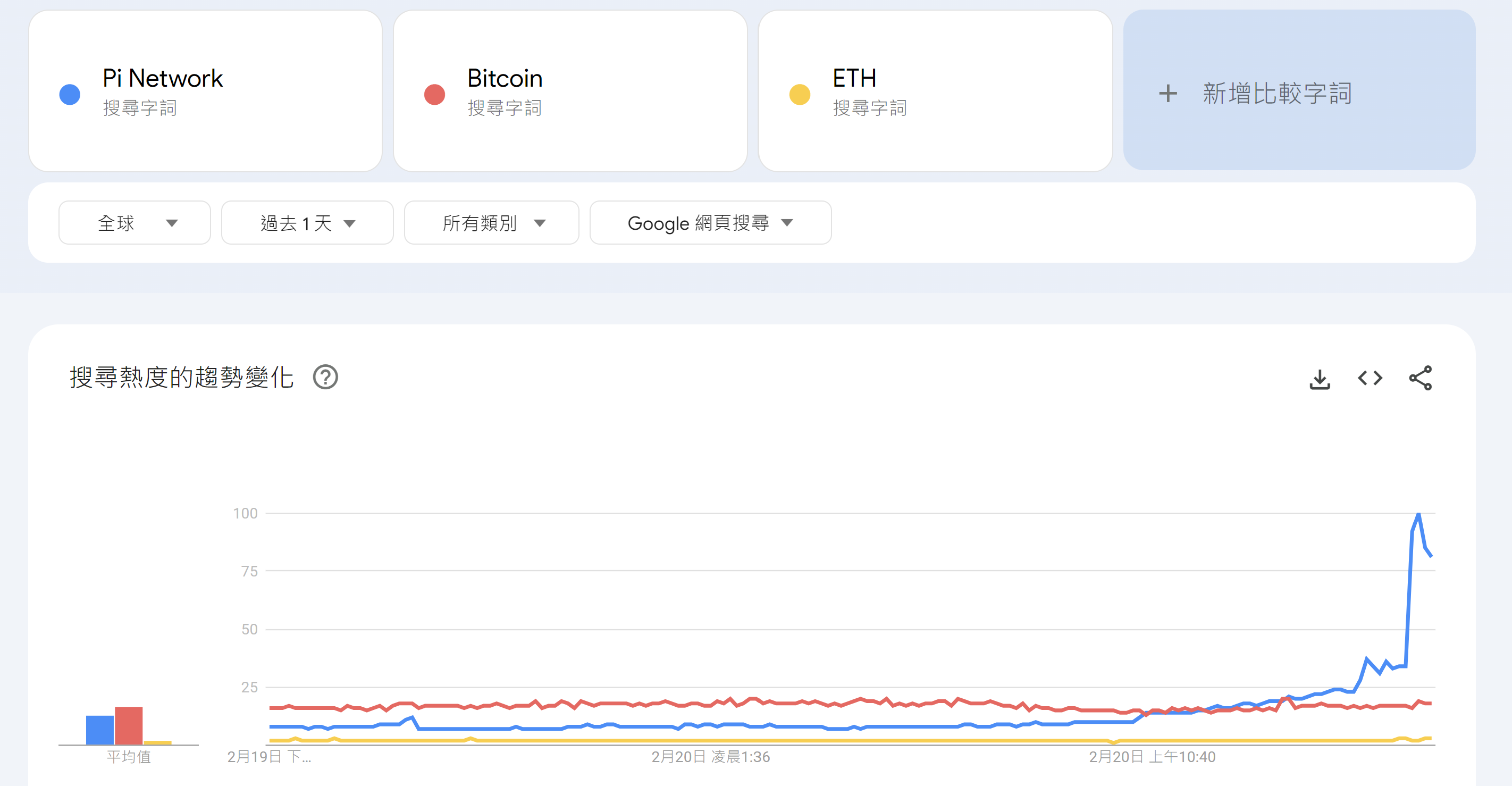Click the yellow ETH color dot
Screen dimensions: 1512x786
800,95
